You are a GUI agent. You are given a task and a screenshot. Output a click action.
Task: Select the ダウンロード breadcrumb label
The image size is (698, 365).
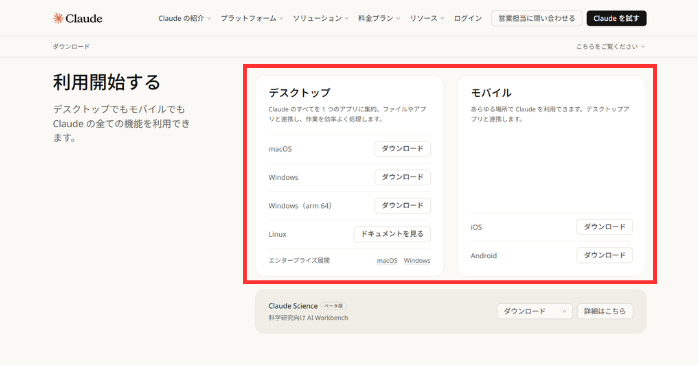pos(71,46)
